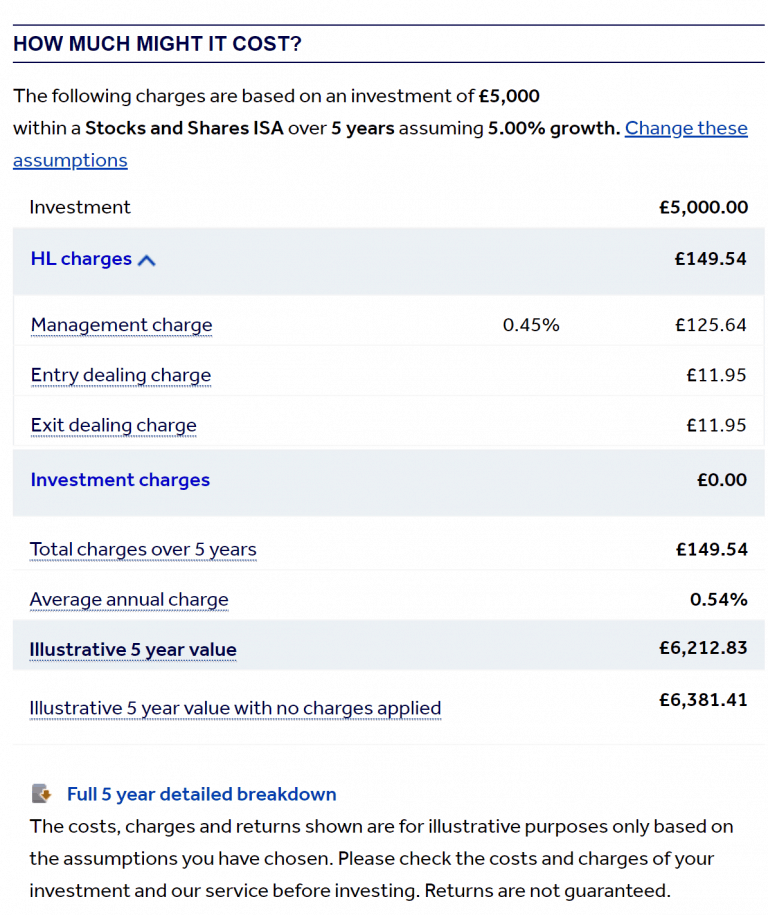Click the Illustrative 5 year value link
The width and height of the screenshot is (768, 915).
[133, 649]
